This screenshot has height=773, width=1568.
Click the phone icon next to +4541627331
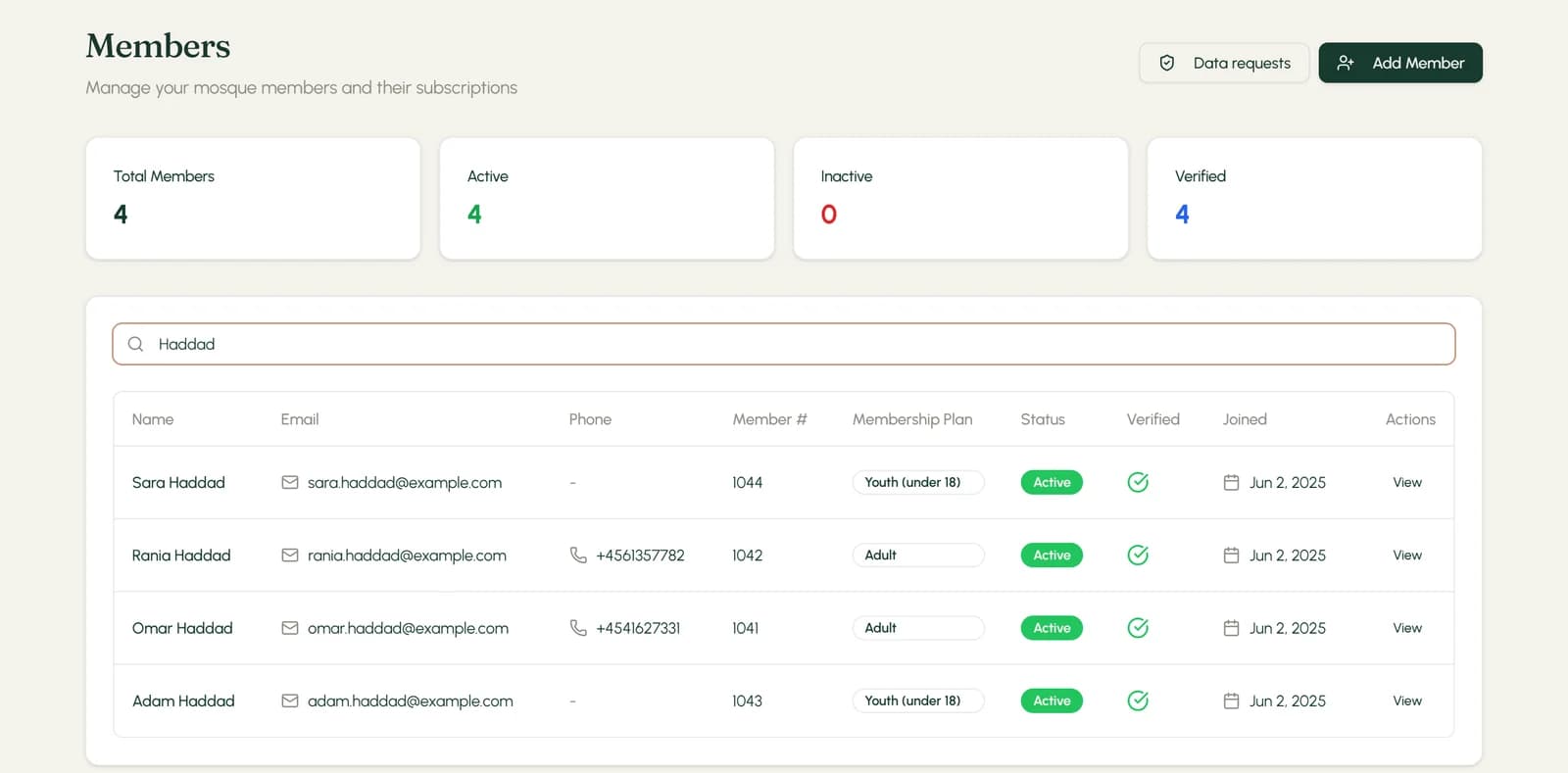(x=578, y=628)
